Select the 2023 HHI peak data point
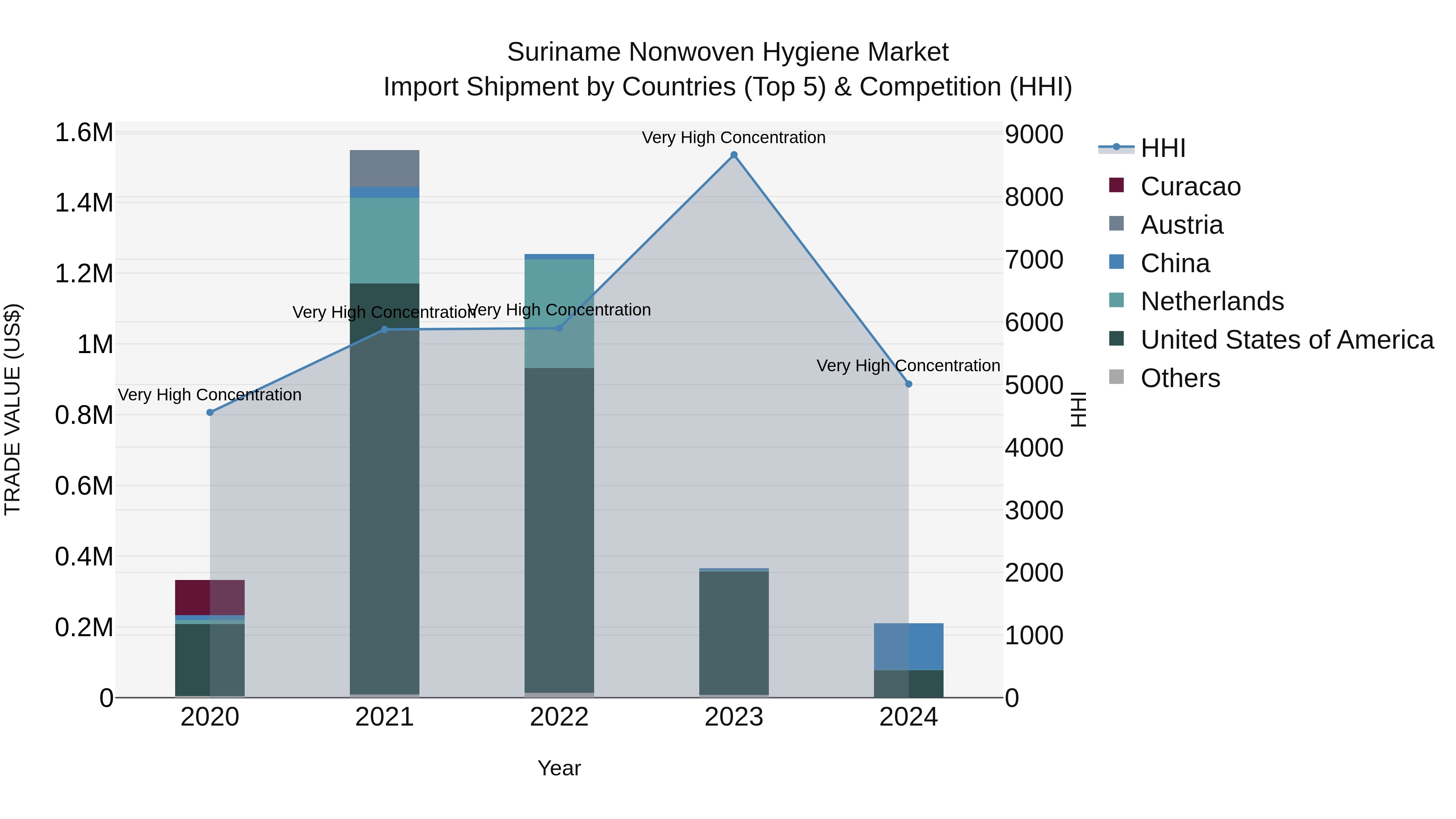Viewport: 1456px width, 819px height. click(734, 155)
